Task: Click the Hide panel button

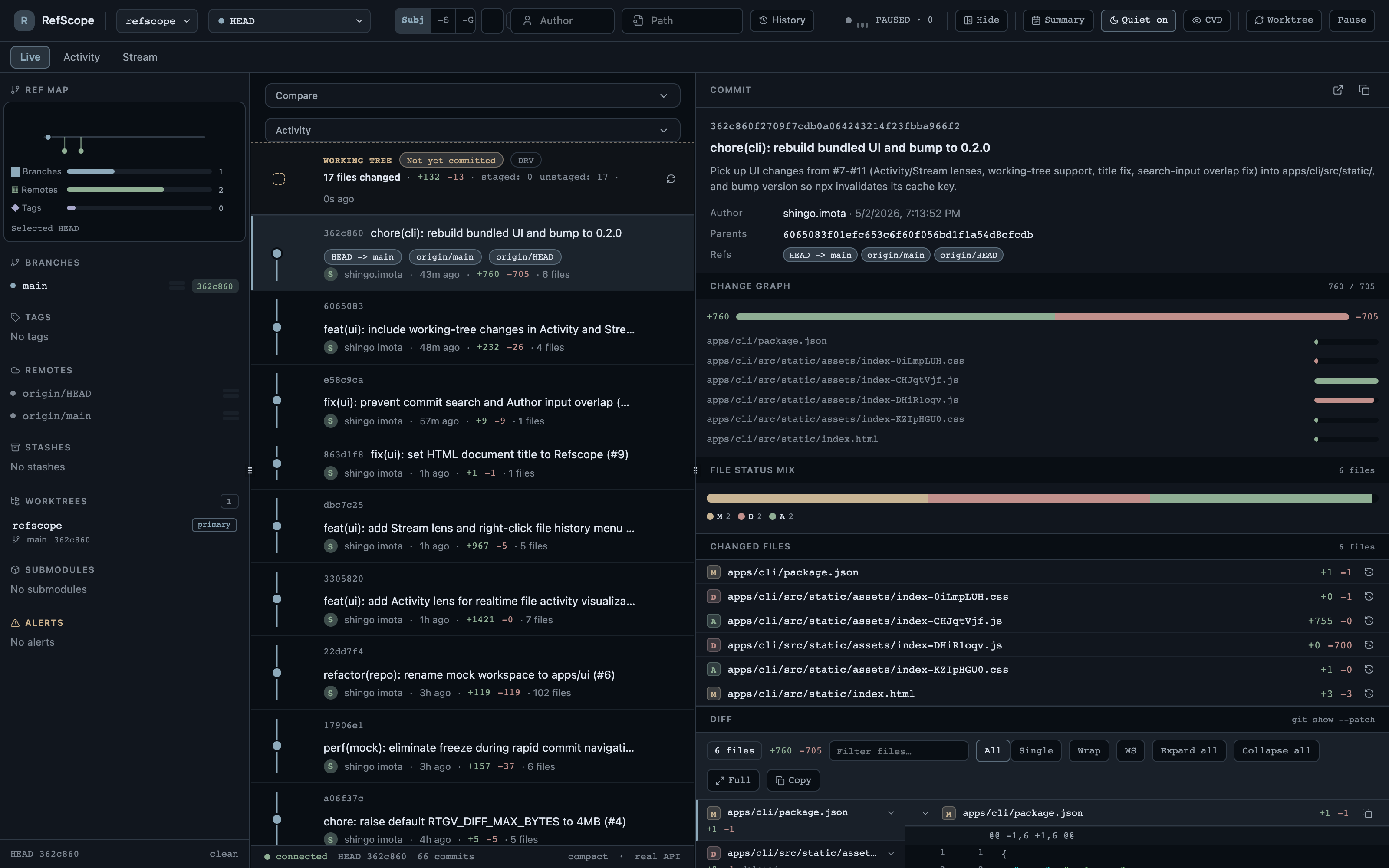Action: (x=981, y=20)
